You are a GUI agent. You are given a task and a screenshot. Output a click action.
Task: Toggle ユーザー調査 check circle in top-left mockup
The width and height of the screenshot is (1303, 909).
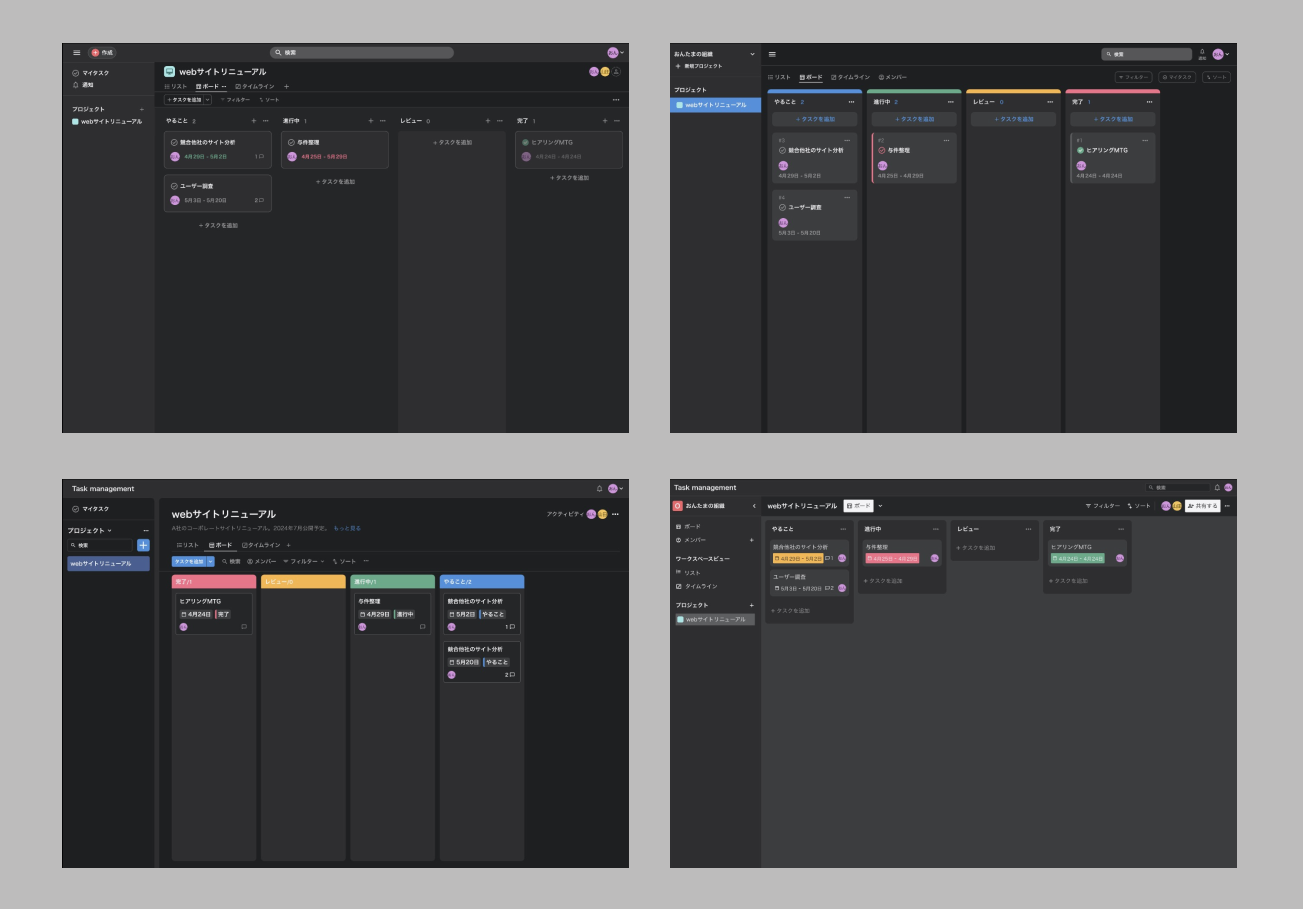[x=174, y=186]
